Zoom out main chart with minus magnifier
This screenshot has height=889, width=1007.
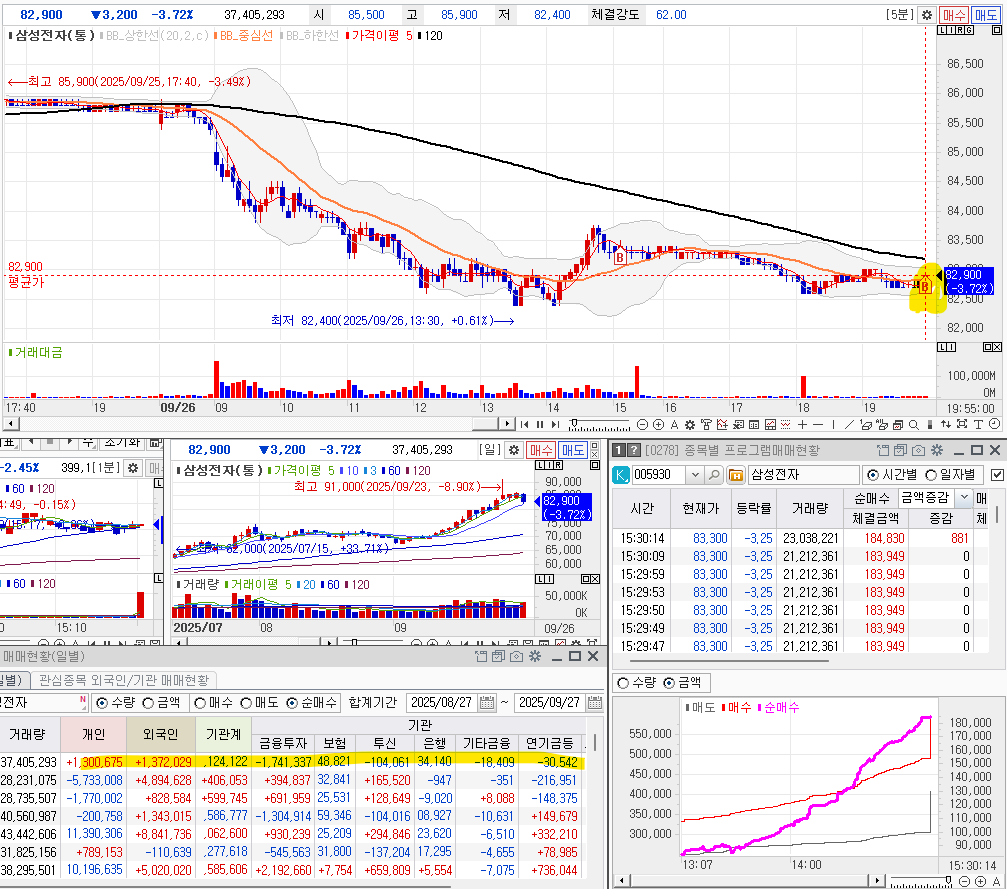click(x=642, y=425)
